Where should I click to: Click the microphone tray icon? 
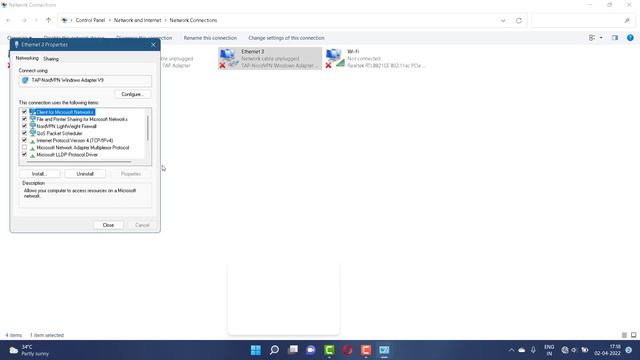pos(533,350)
